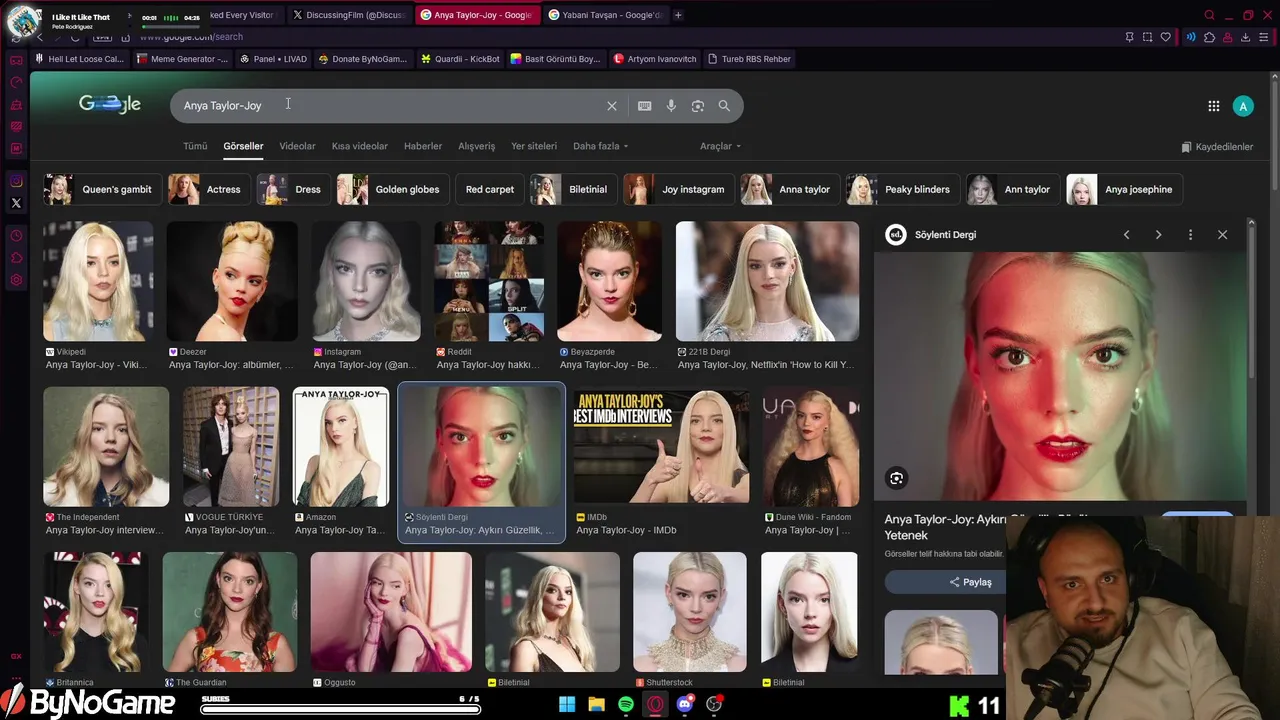1280x720 pixels.
Task: Open the large preview image of Anya Taylor-Joy
Action: coord(1060,376)
